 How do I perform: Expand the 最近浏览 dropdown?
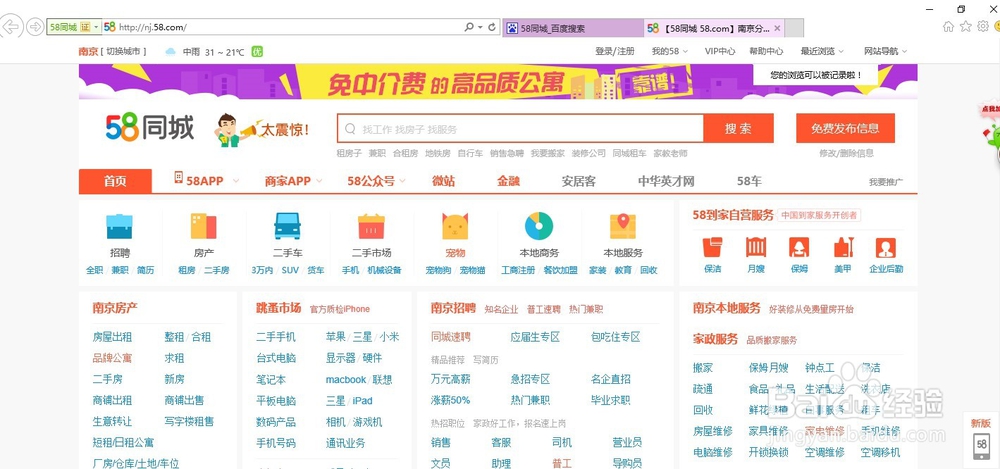(x=822, y=51)
